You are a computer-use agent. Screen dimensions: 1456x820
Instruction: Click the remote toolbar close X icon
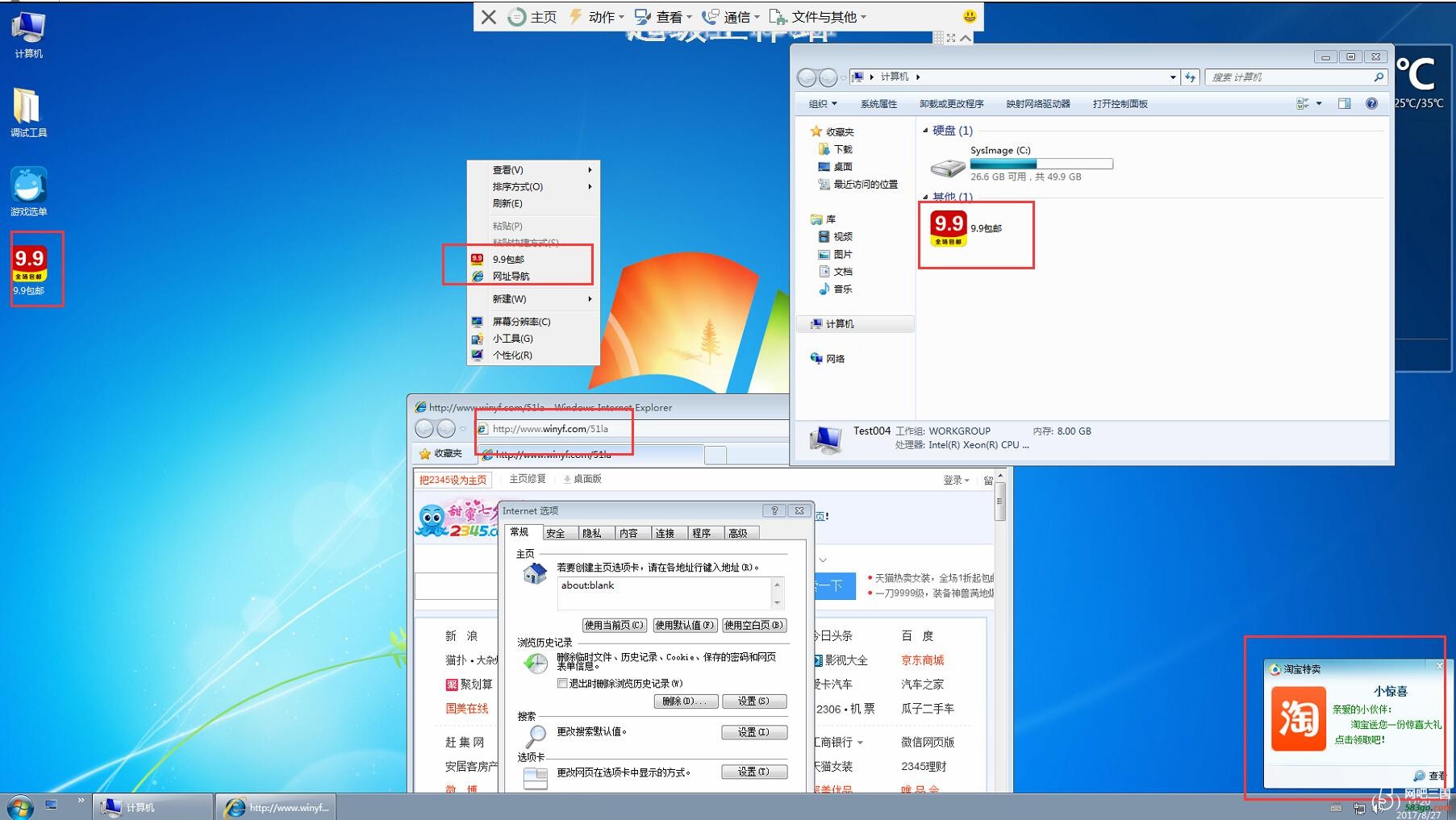click(489, 17)
